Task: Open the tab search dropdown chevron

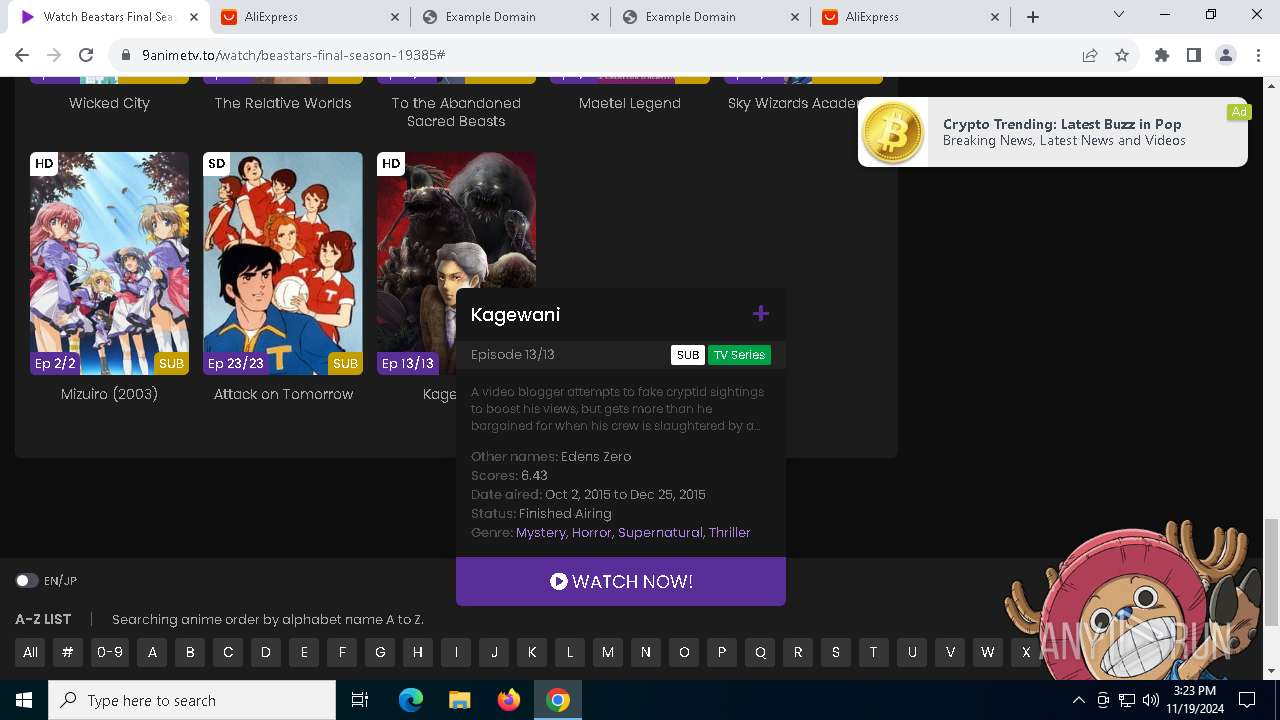Action: [1119, 14]
